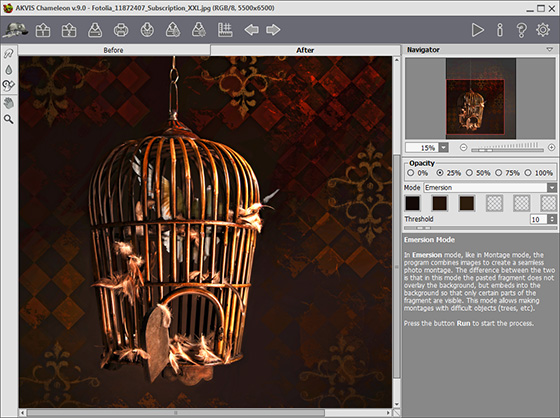Click scroll-left arrow below the image
Viewport: 560px width, 418px height.
coord(22,413)
